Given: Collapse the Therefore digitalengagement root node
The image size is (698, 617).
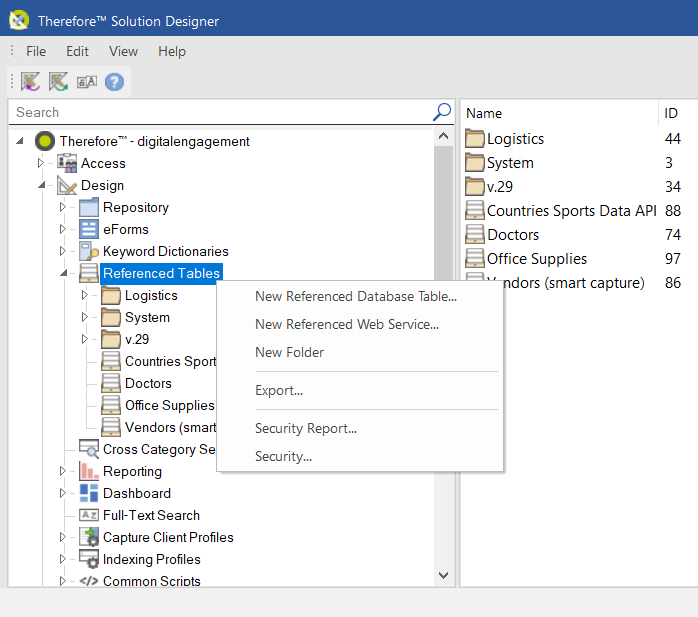Looking at the screenshot, I should click(20, 141).
